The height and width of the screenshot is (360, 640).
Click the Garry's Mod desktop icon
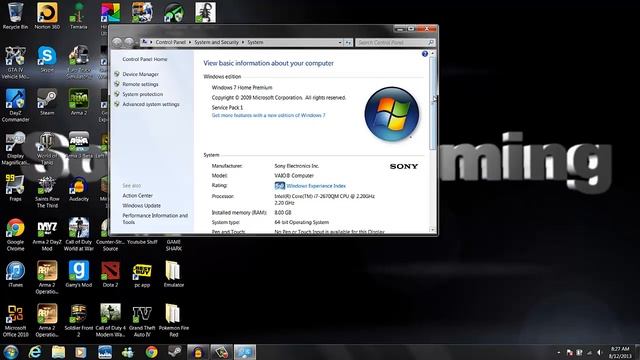tap(78, 274)
